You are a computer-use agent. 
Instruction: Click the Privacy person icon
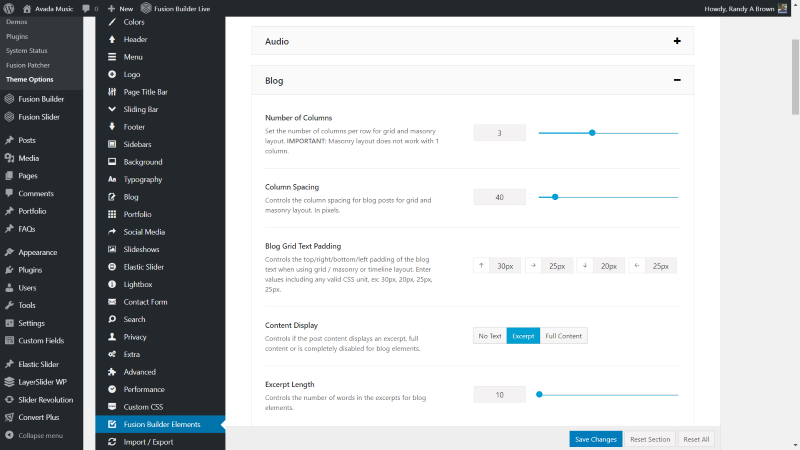point(112,337)
